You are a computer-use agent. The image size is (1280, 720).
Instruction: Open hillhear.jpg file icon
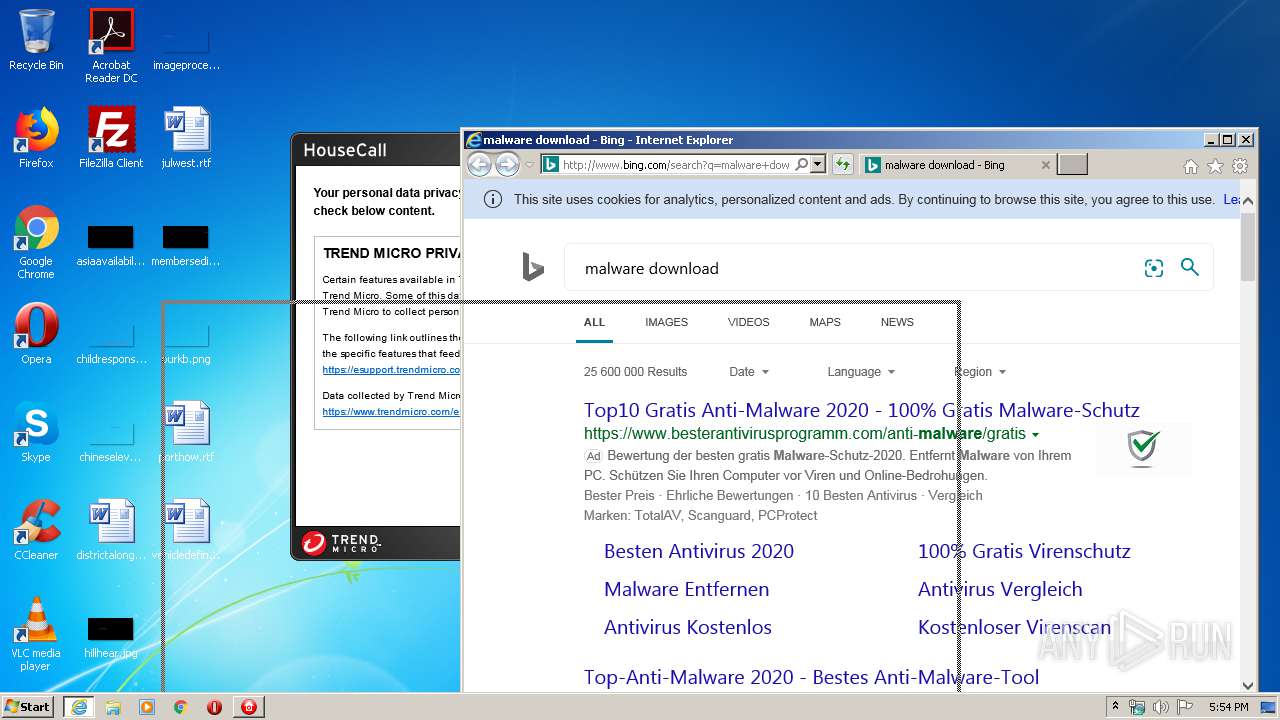(x=111, y=635)
